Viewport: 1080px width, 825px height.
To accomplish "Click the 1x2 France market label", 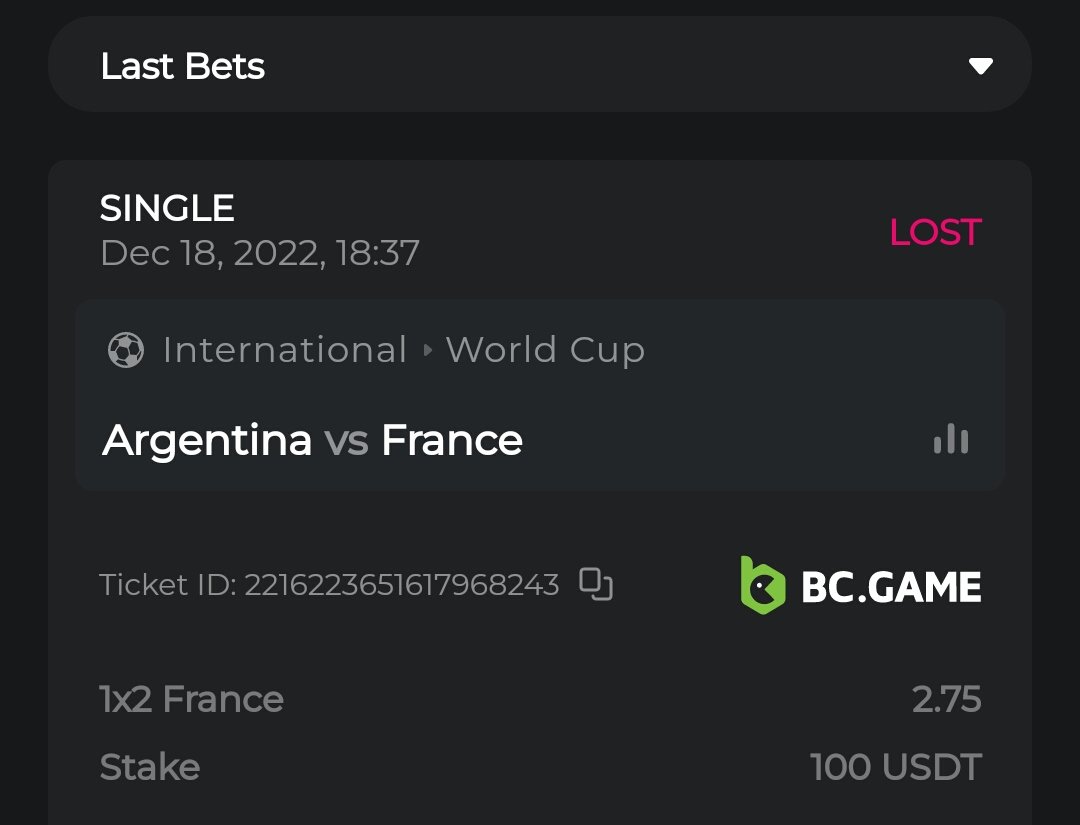I will tap(192, 699).
